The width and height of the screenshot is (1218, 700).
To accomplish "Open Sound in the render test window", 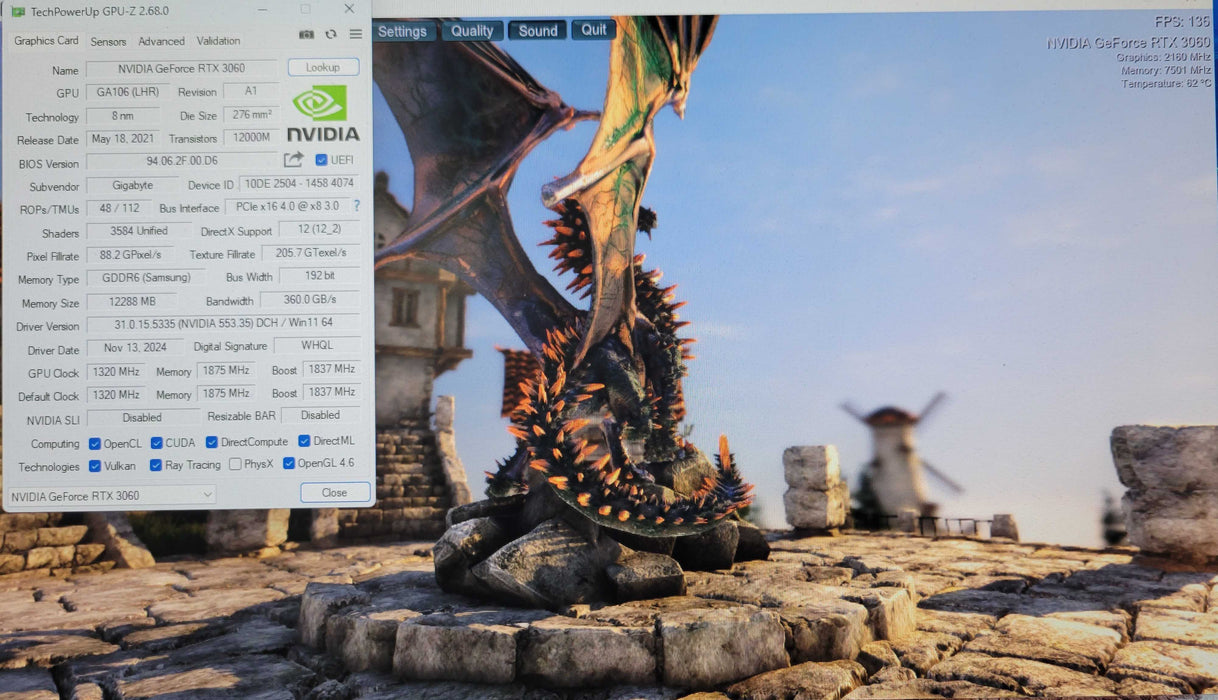I will click(538, 31).
